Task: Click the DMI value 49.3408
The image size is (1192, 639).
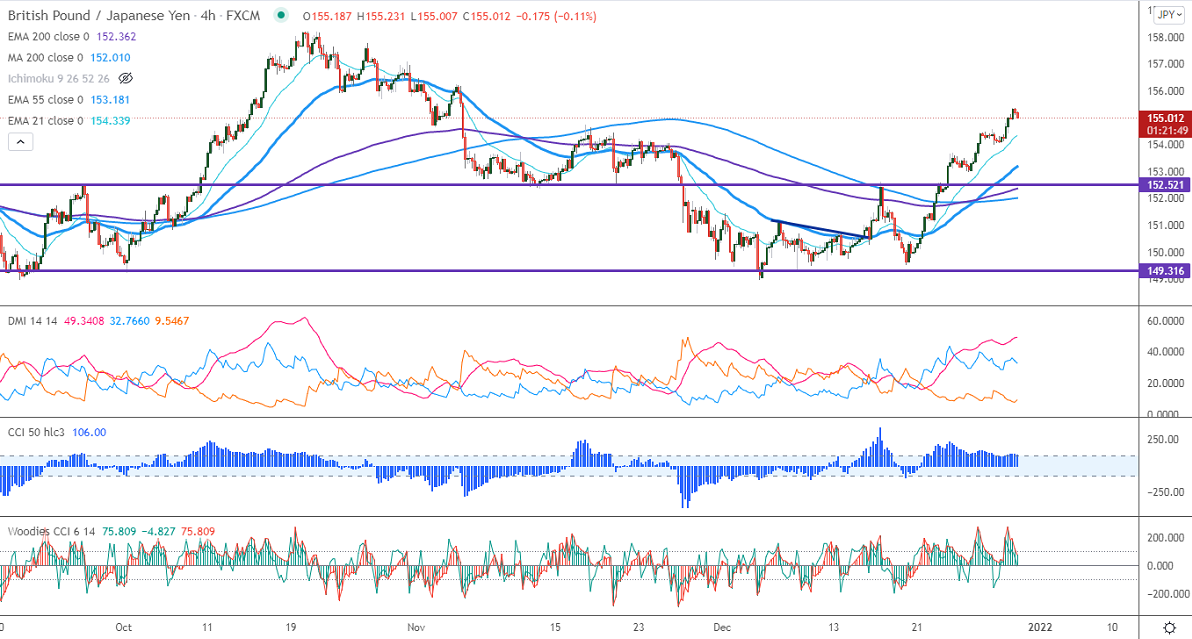Action: [84, 321]
